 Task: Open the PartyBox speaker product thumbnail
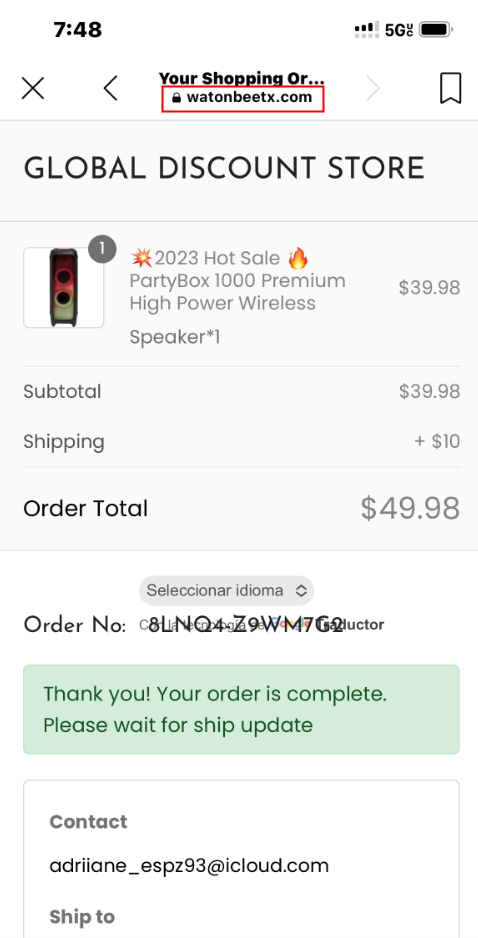63,288
